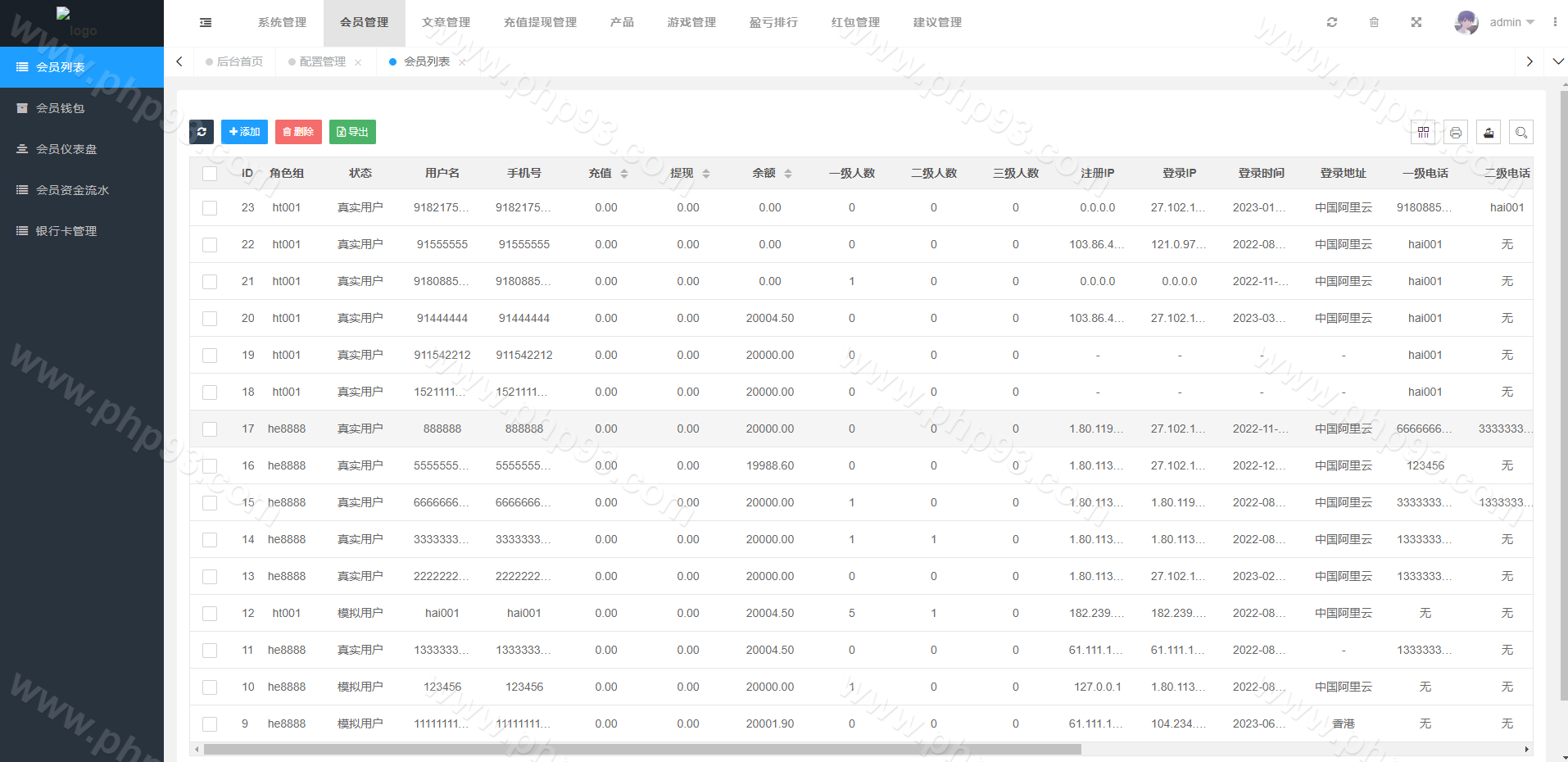This screenshot has height=762, width=1568.
Task: Click the header refresh icon beside trash
Action: [x=1332, y=23]
